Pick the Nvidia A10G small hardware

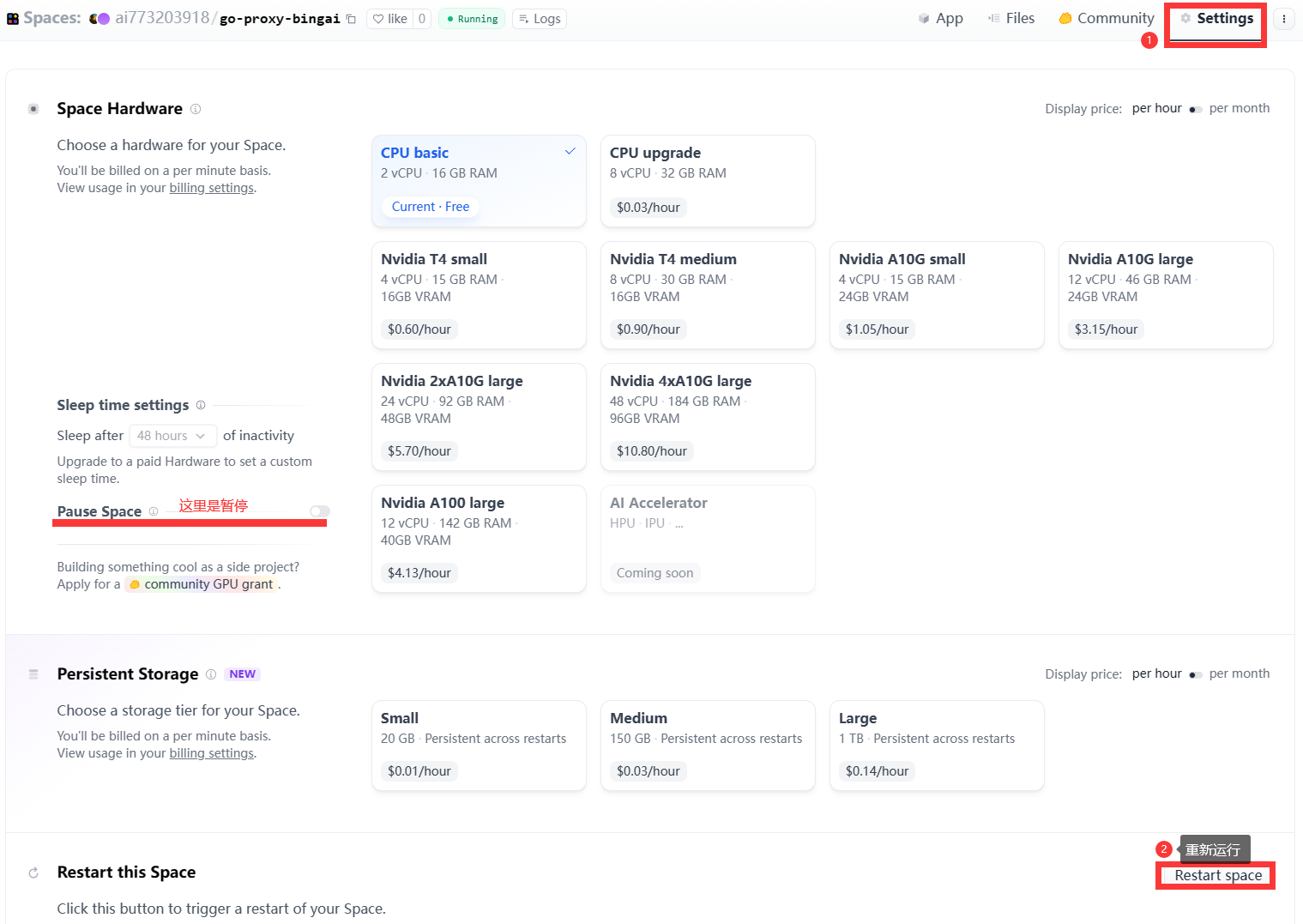click(x=937, y=295)
